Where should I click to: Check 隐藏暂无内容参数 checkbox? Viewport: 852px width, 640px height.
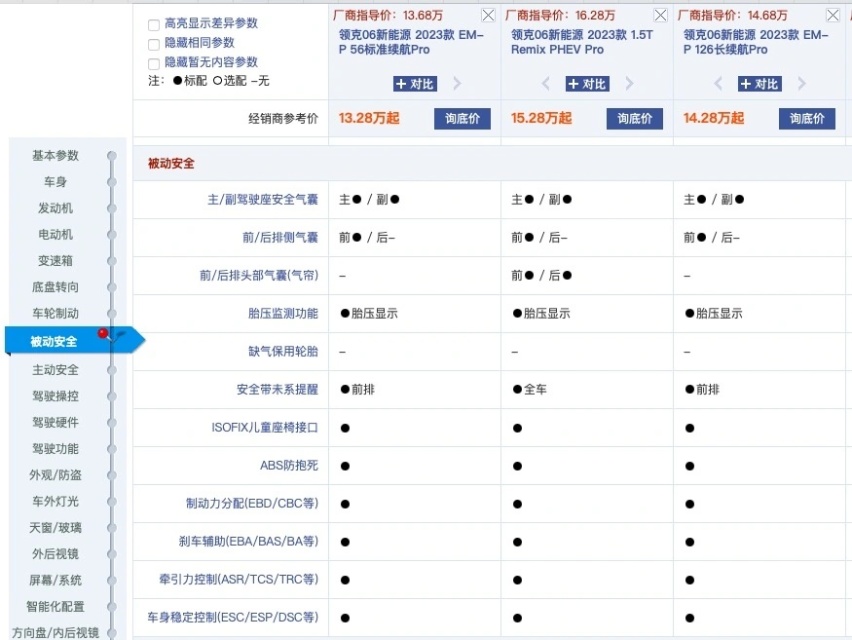(154, 64)
